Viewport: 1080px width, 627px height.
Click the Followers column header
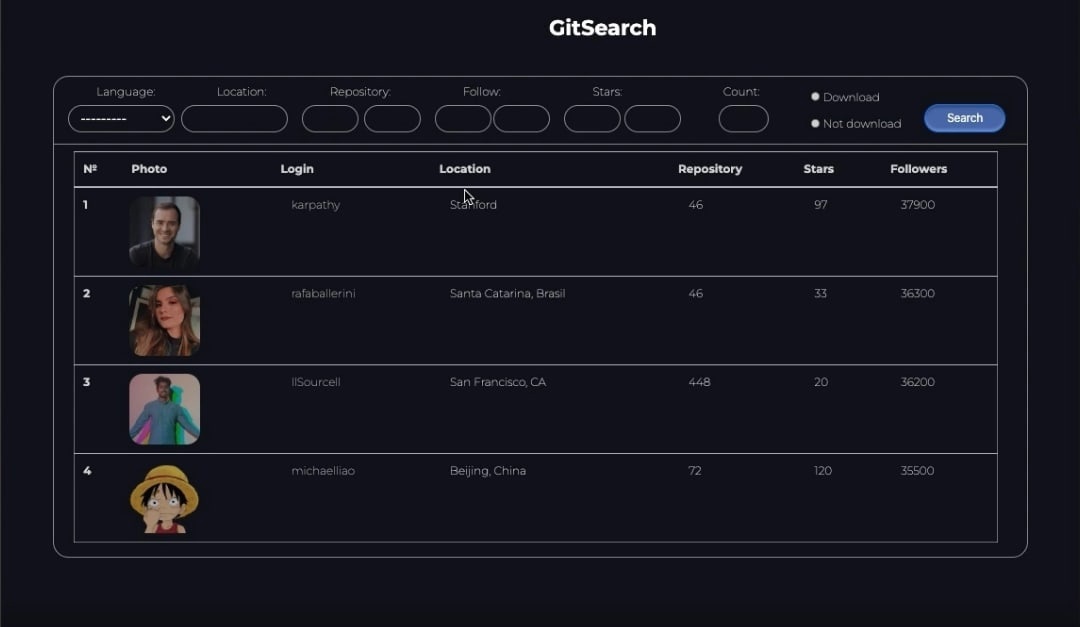pos(918,169)
